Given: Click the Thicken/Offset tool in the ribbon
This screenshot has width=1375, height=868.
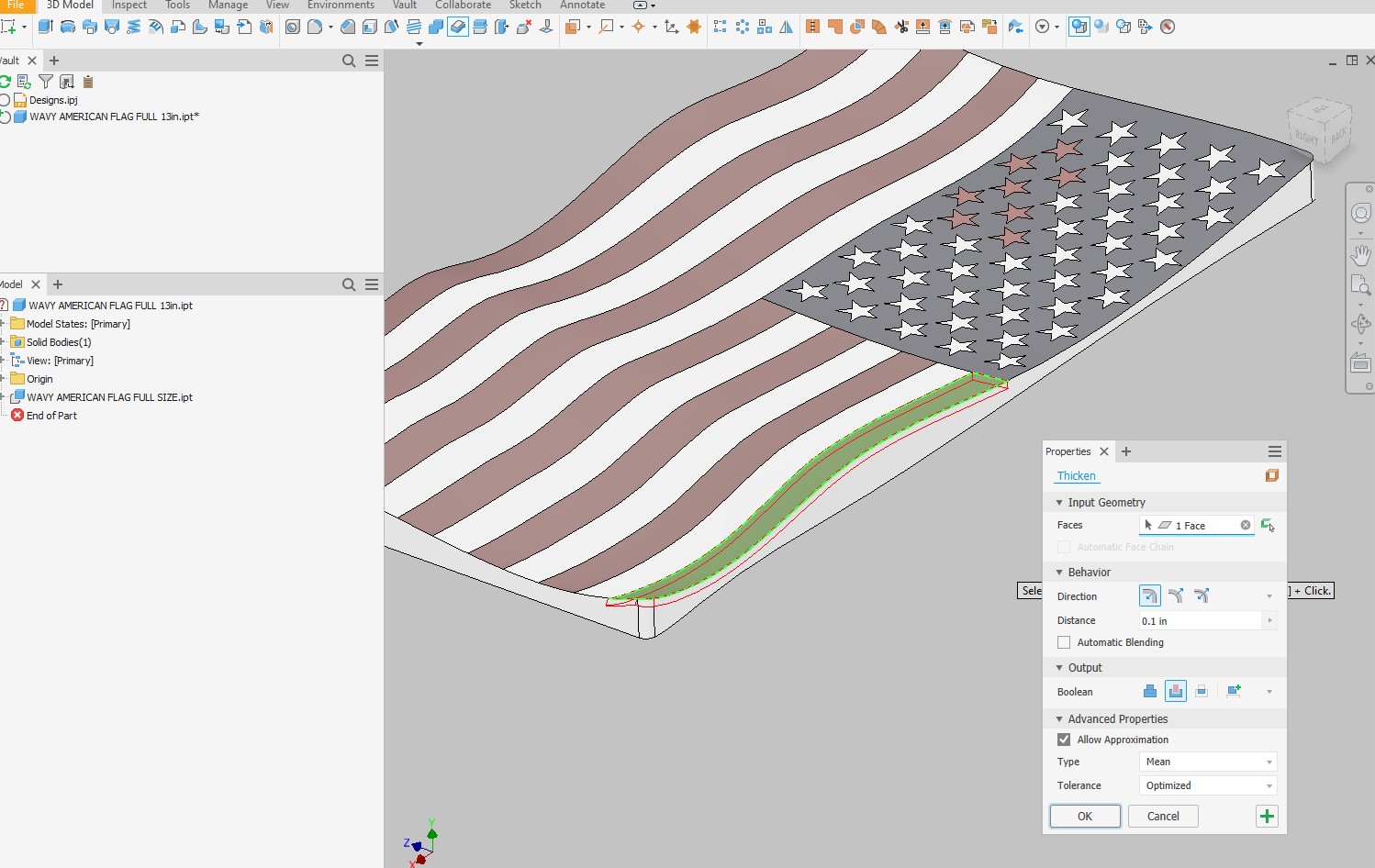Looking at the screenshot, I should point(457,27).
